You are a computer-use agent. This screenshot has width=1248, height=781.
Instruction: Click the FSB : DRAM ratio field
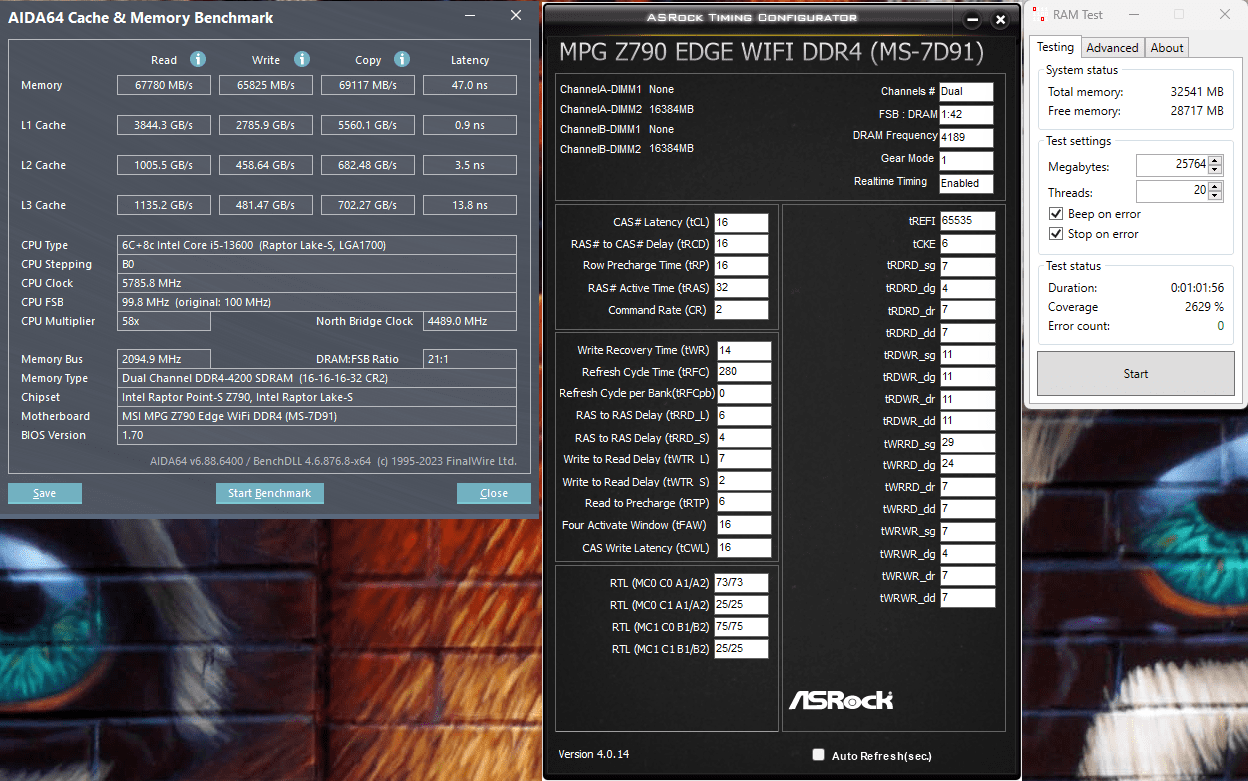coord(966,115)
